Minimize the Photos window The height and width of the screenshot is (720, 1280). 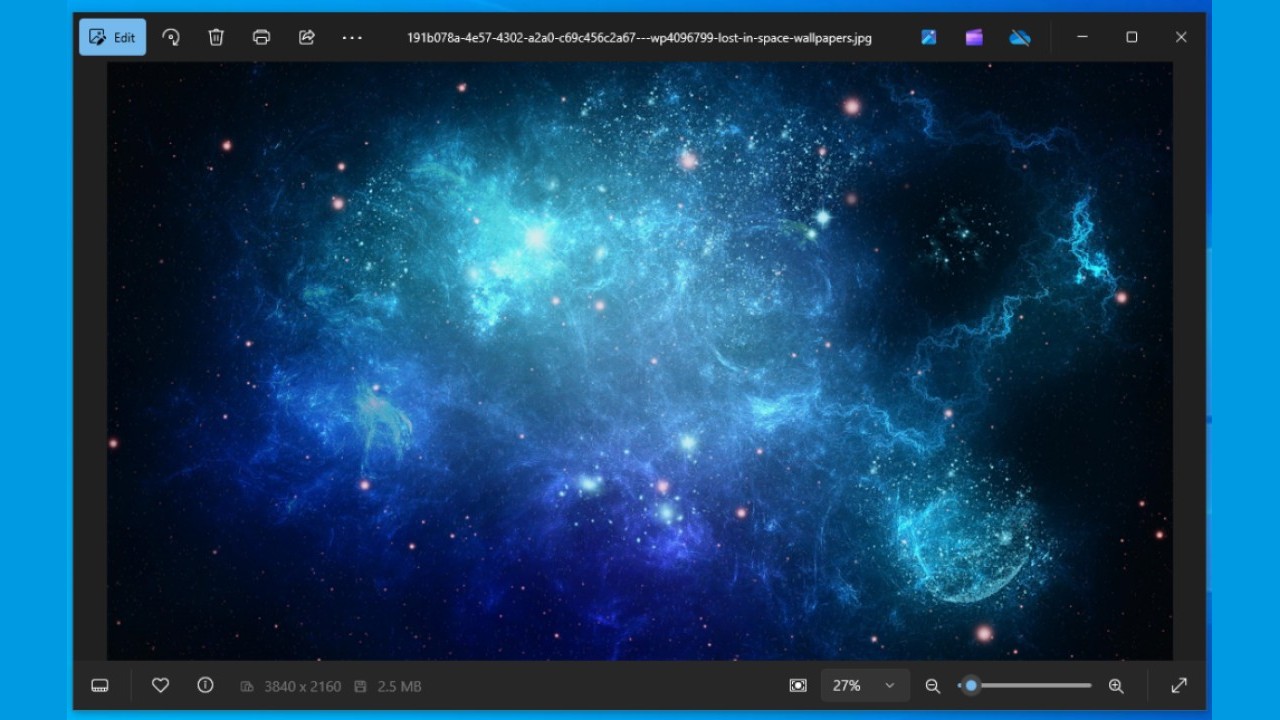[x=1082, y=37]
